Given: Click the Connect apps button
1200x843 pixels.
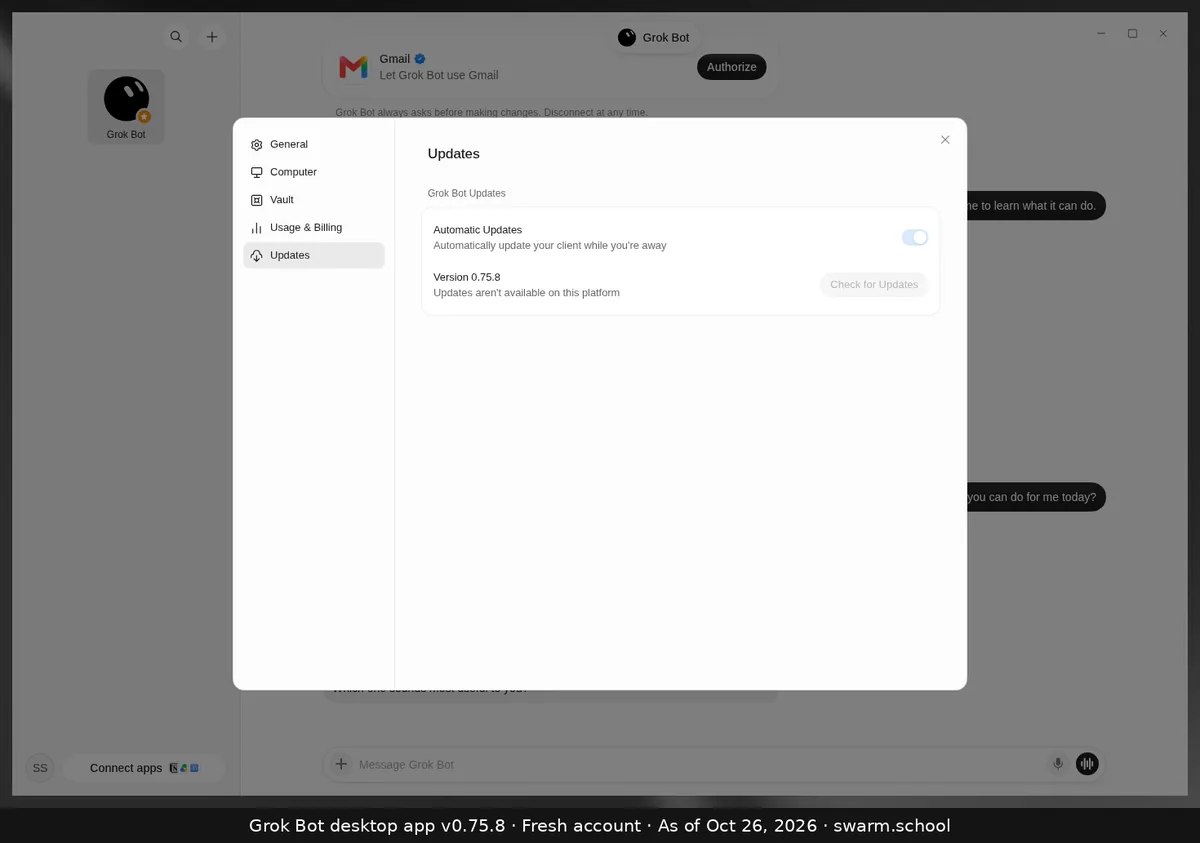Looking at the screenshot, I should 144,768.
